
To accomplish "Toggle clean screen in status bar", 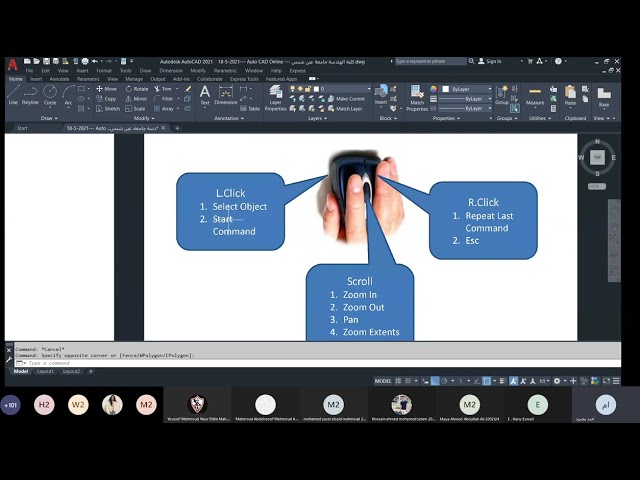I will (x=606, y=381).
